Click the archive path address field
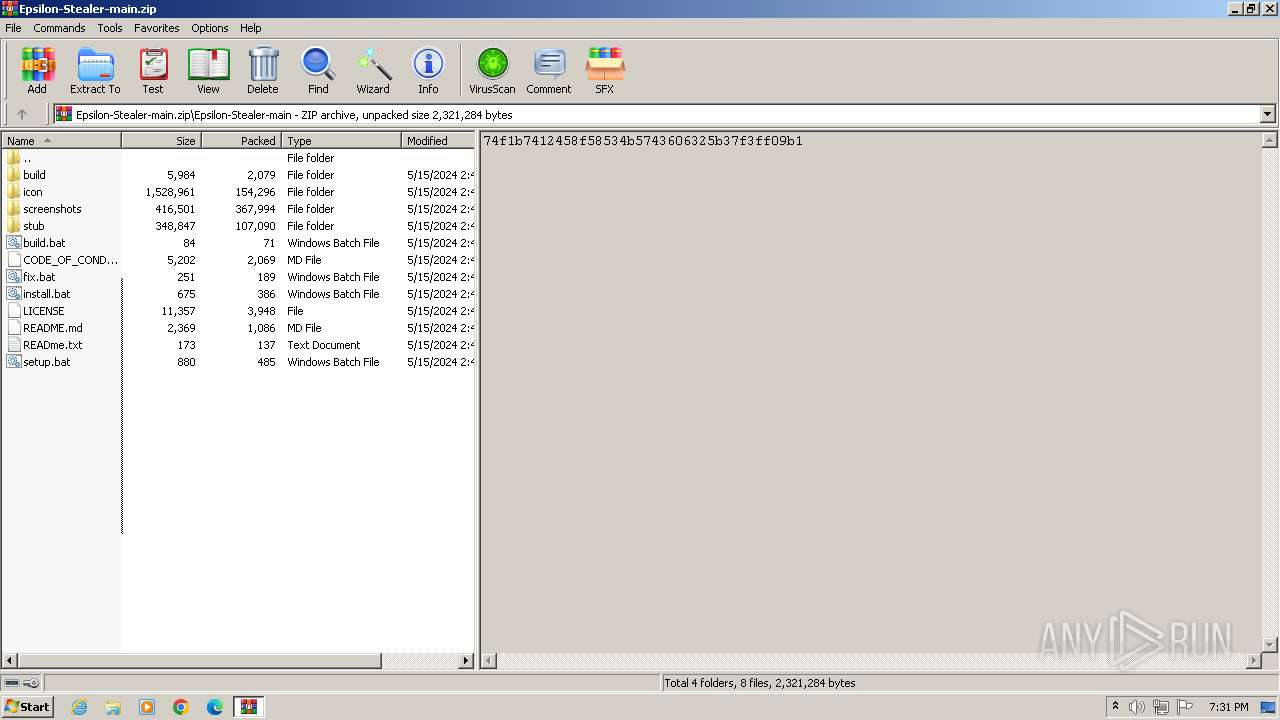The height and width of the screenshot is (720, 1280). tap(656, 114)
